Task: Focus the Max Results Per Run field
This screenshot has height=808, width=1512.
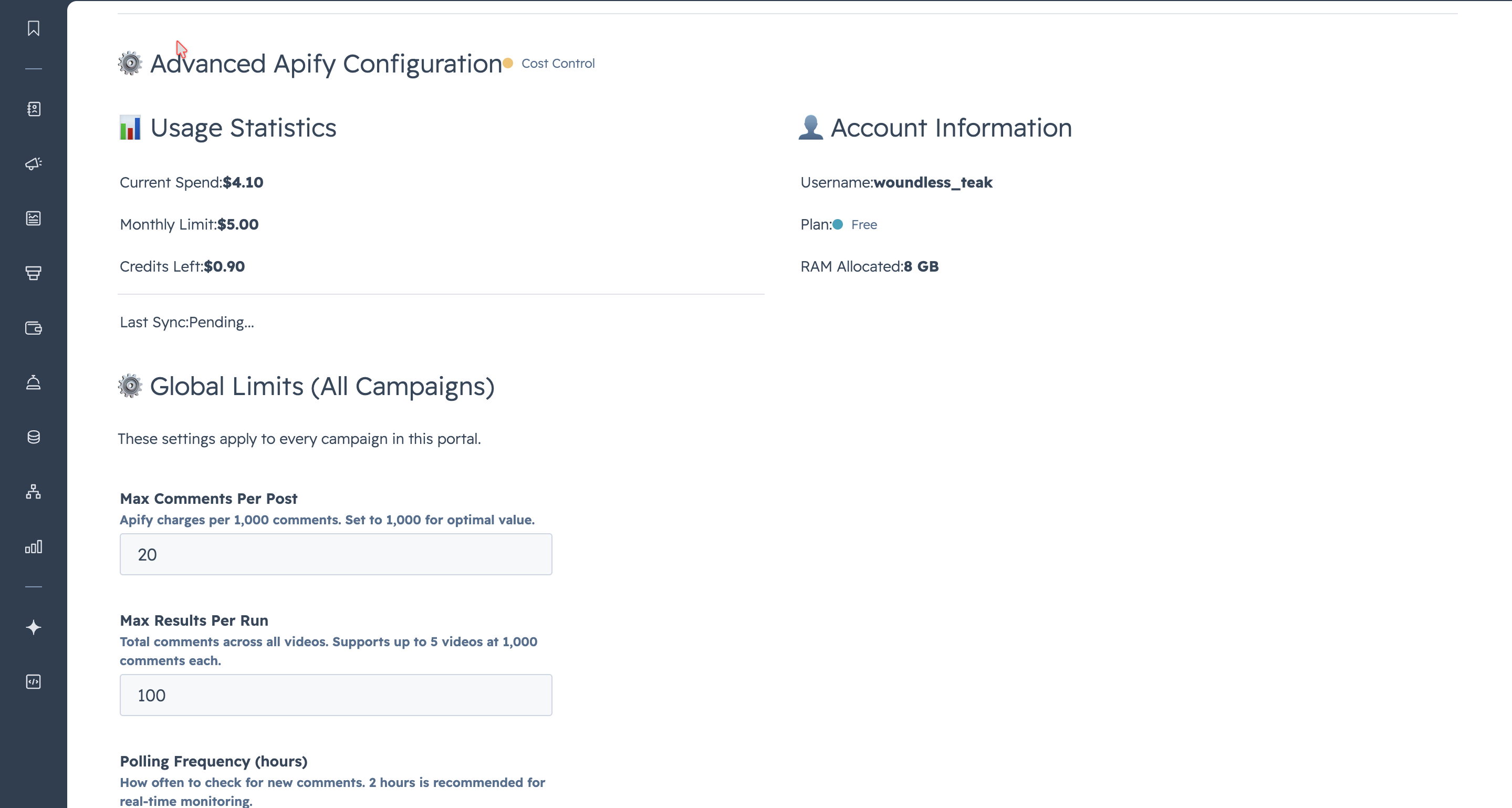Action: pos(336,695)
